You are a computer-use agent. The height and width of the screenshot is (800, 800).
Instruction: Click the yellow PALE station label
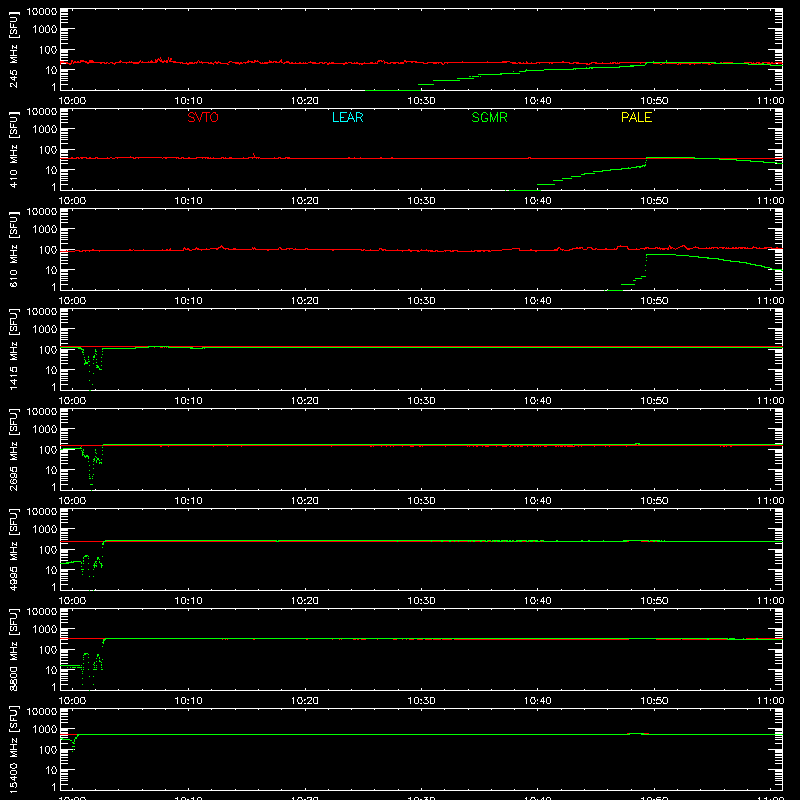tap(636, 117)
